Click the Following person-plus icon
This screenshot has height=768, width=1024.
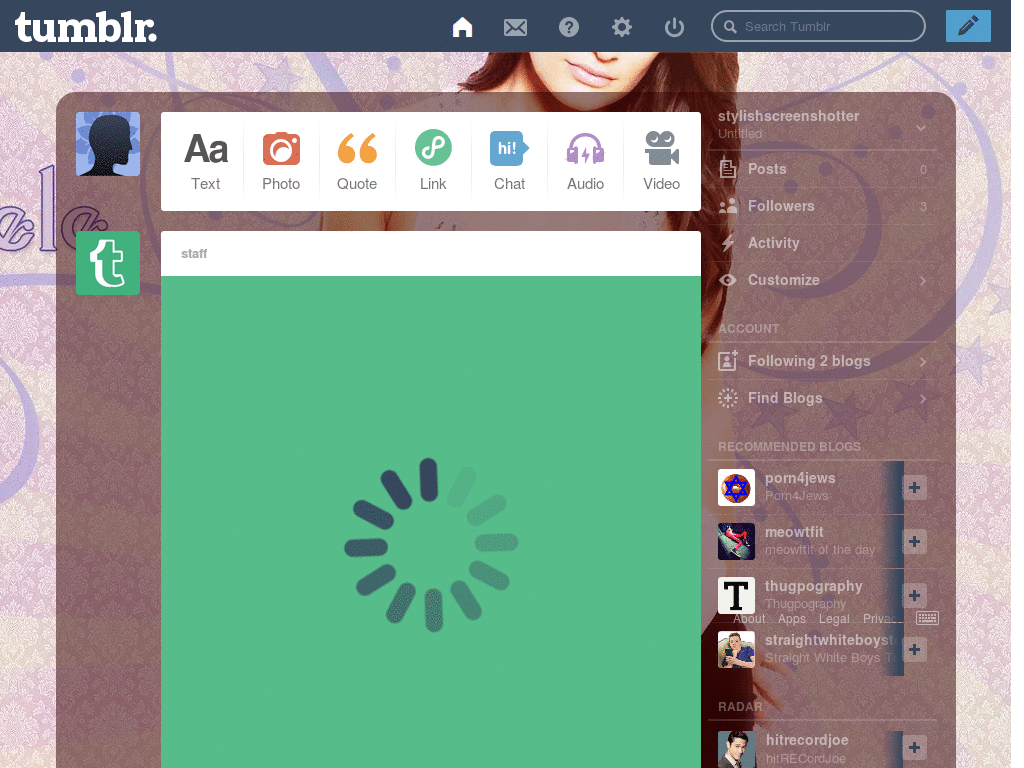[728, 360]
